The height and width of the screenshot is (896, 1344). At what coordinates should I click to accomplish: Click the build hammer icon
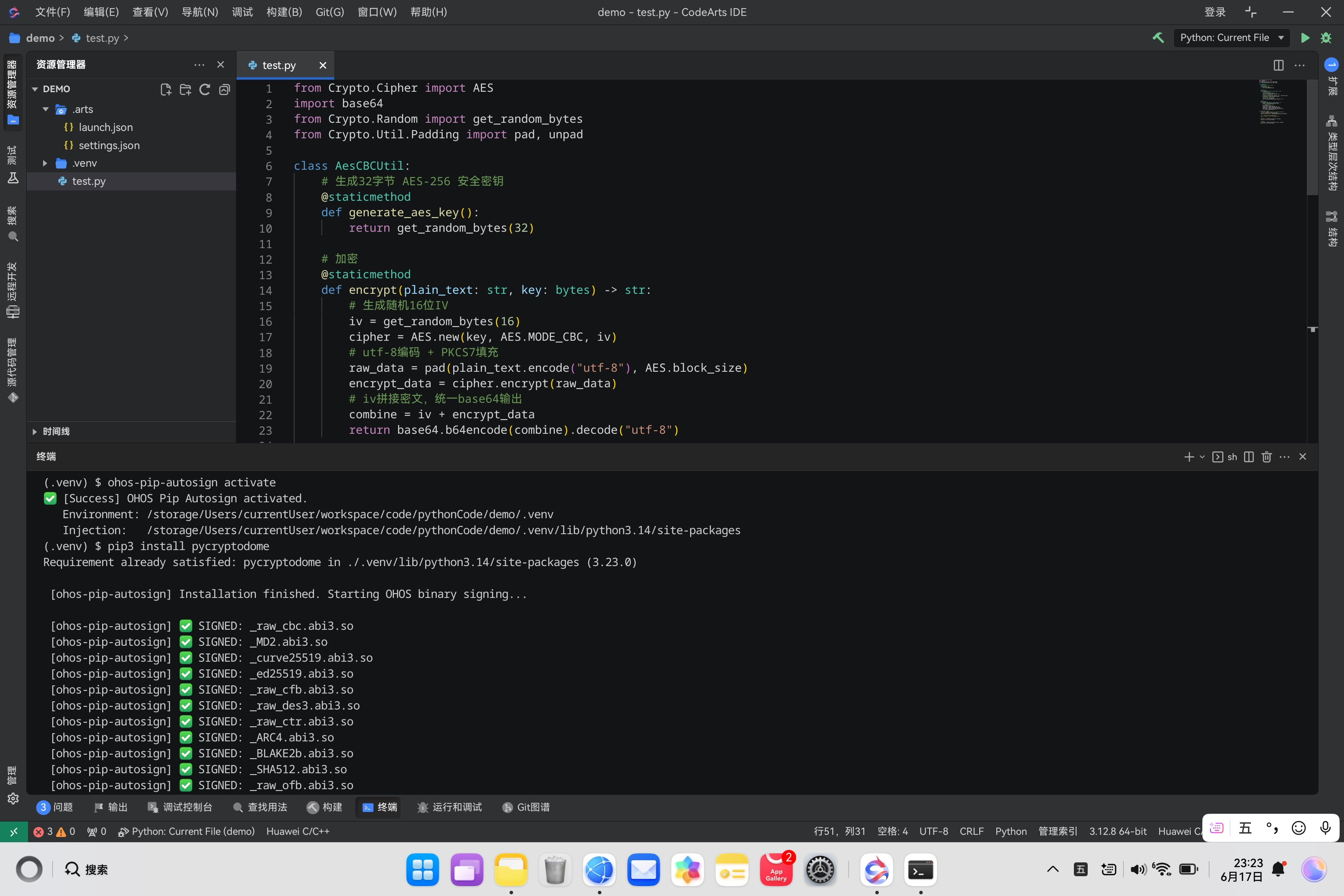coord(1158,38)
